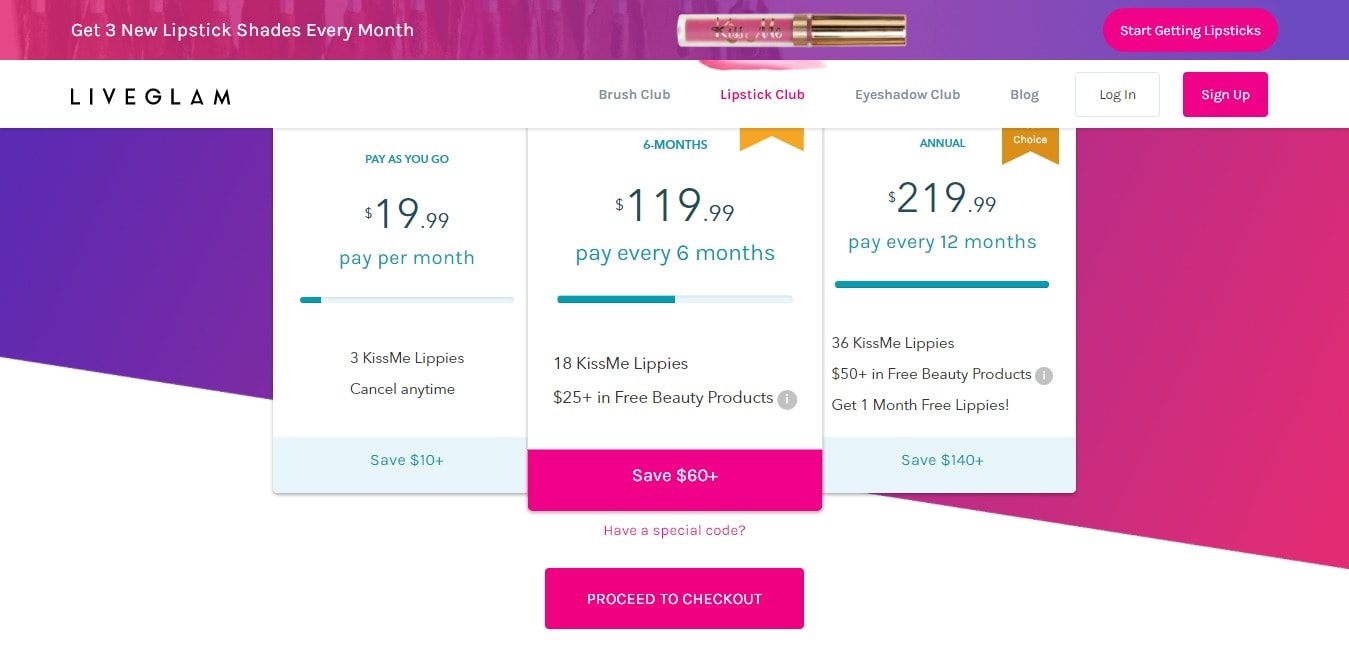Viewport: 1349px width, 645px height.
Task: Click info icon beside $25+ Free Beauty Products
Action: [787, 399]
